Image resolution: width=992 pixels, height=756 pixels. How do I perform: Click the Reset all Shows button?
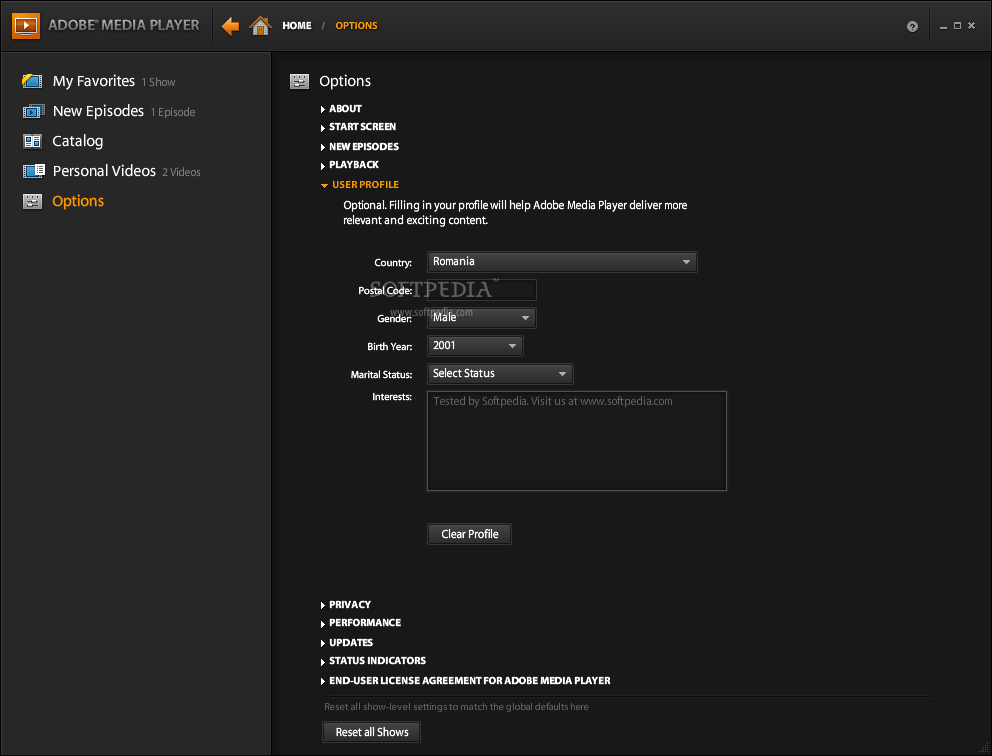(371, 732)
